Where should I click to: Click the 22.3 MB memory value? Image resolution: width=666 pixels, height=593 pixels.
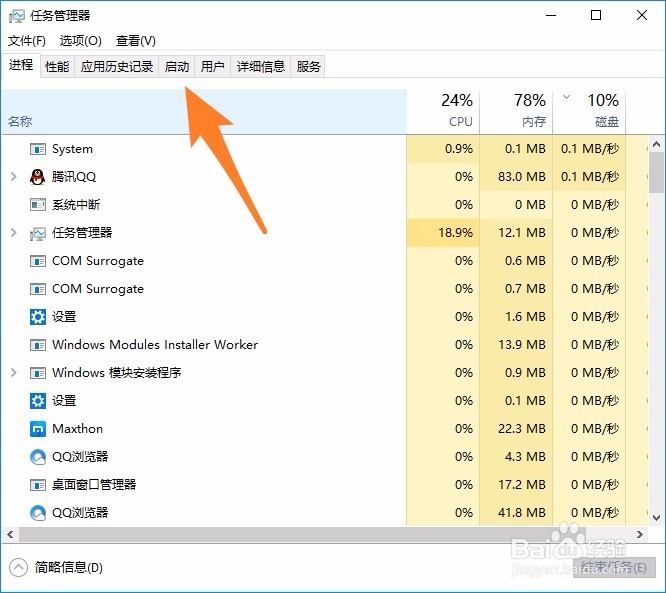[x=522, y=429]
